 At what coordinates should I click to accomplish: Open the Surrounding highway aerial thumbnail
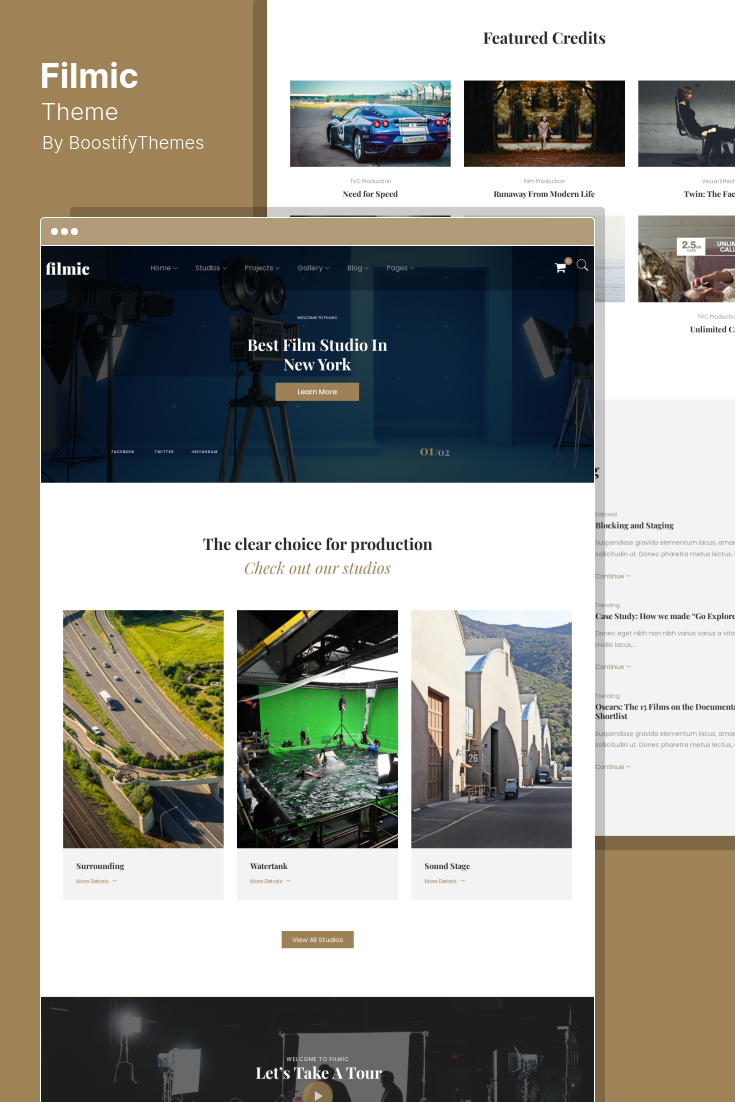pos(143,729)
